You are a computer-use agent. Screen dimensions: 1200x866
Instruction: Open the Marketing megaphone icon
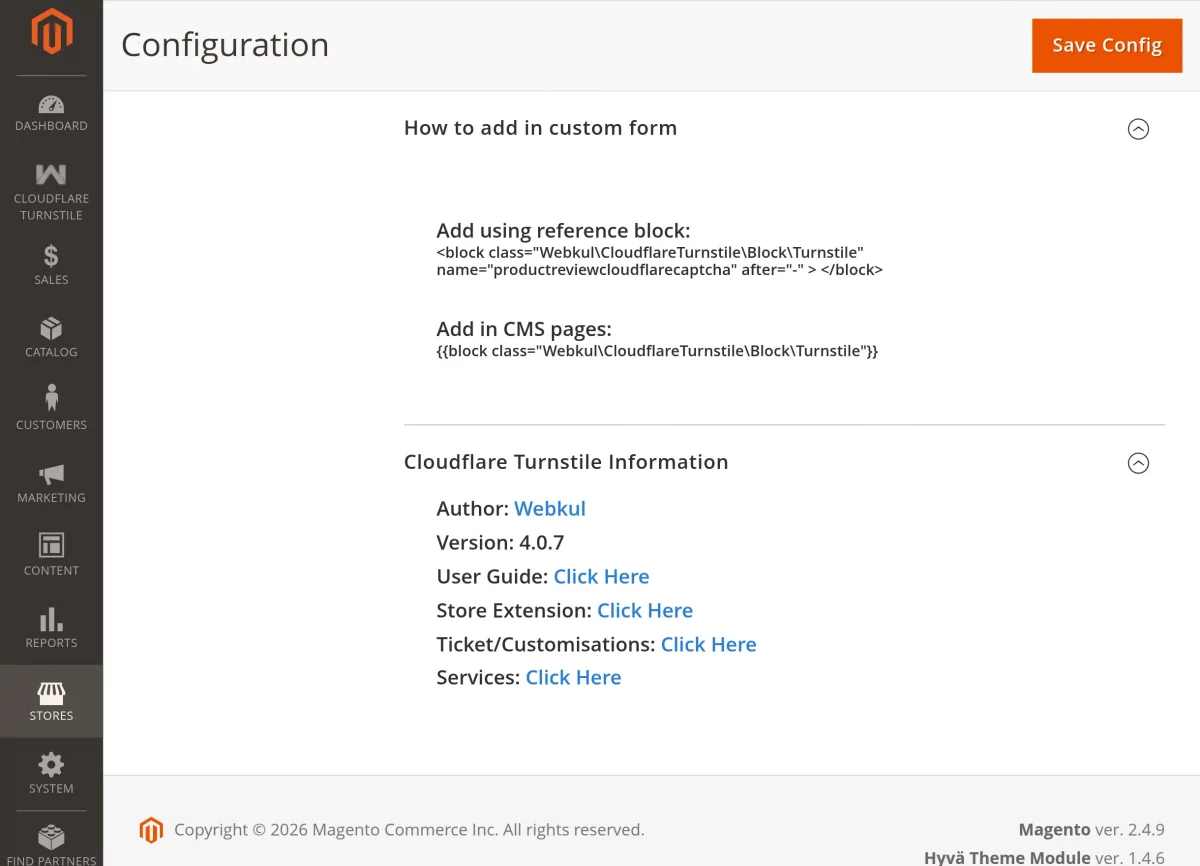pos(51,474)
